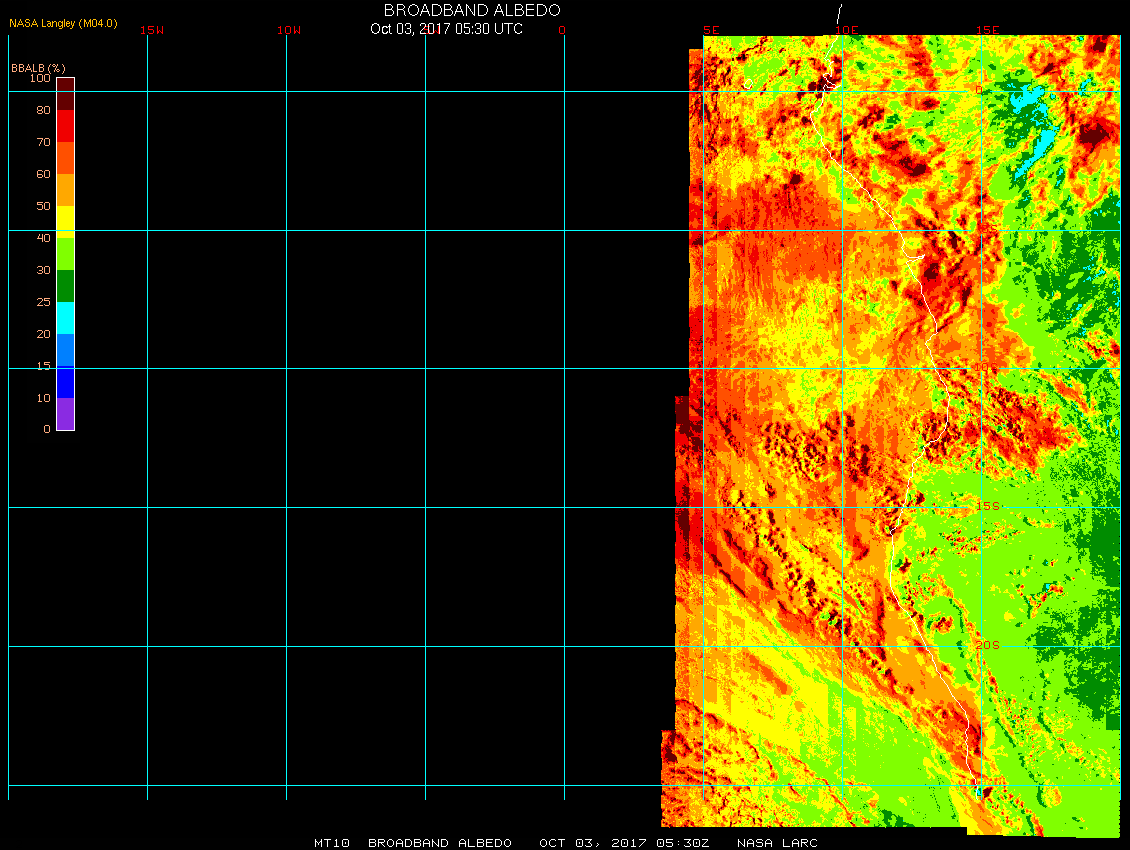Choose the yellow 40-50% legend swatch
Screen dimensions: 1130x850
tap(65, 220)
